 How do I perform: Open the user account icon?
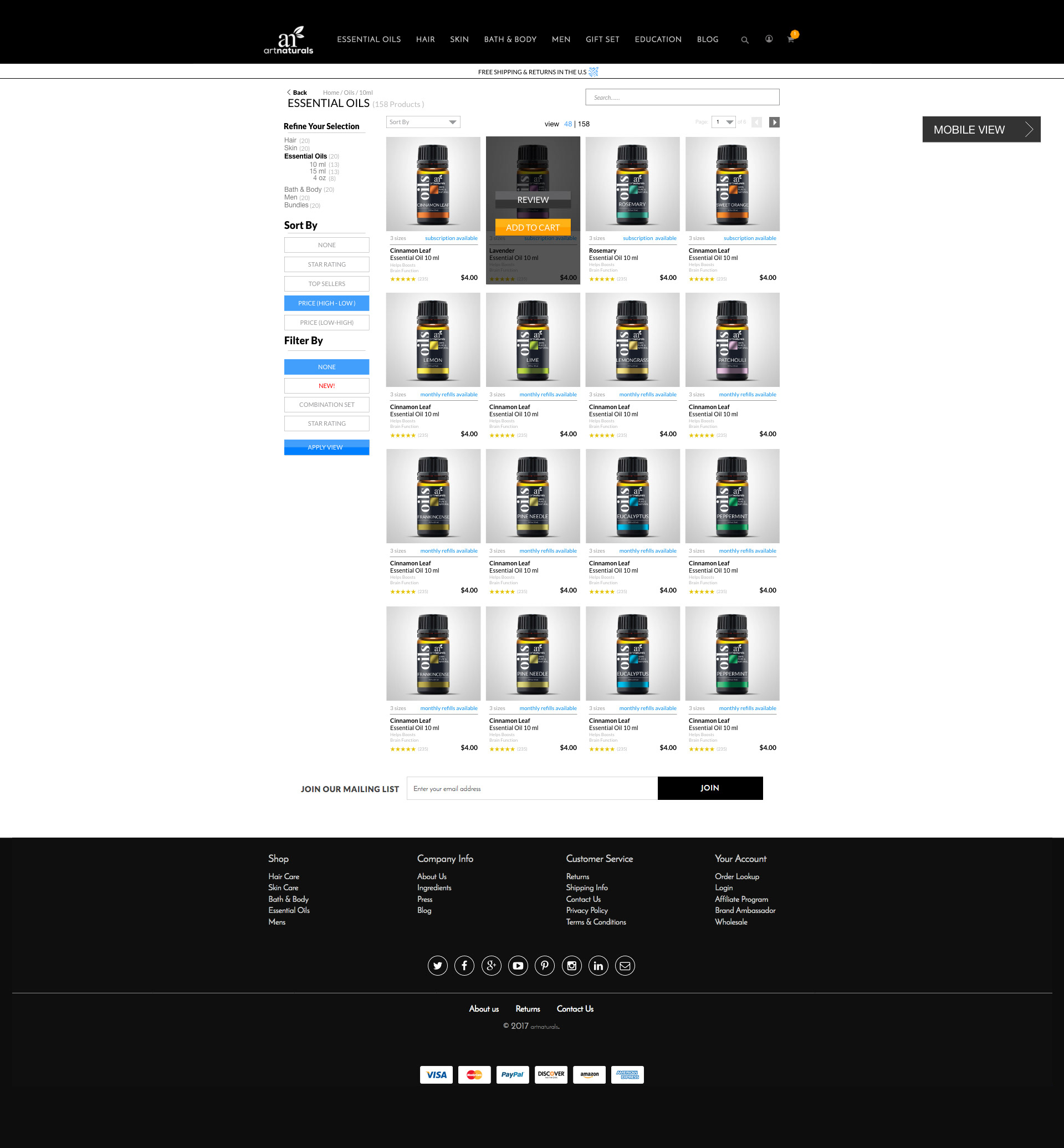769,39
